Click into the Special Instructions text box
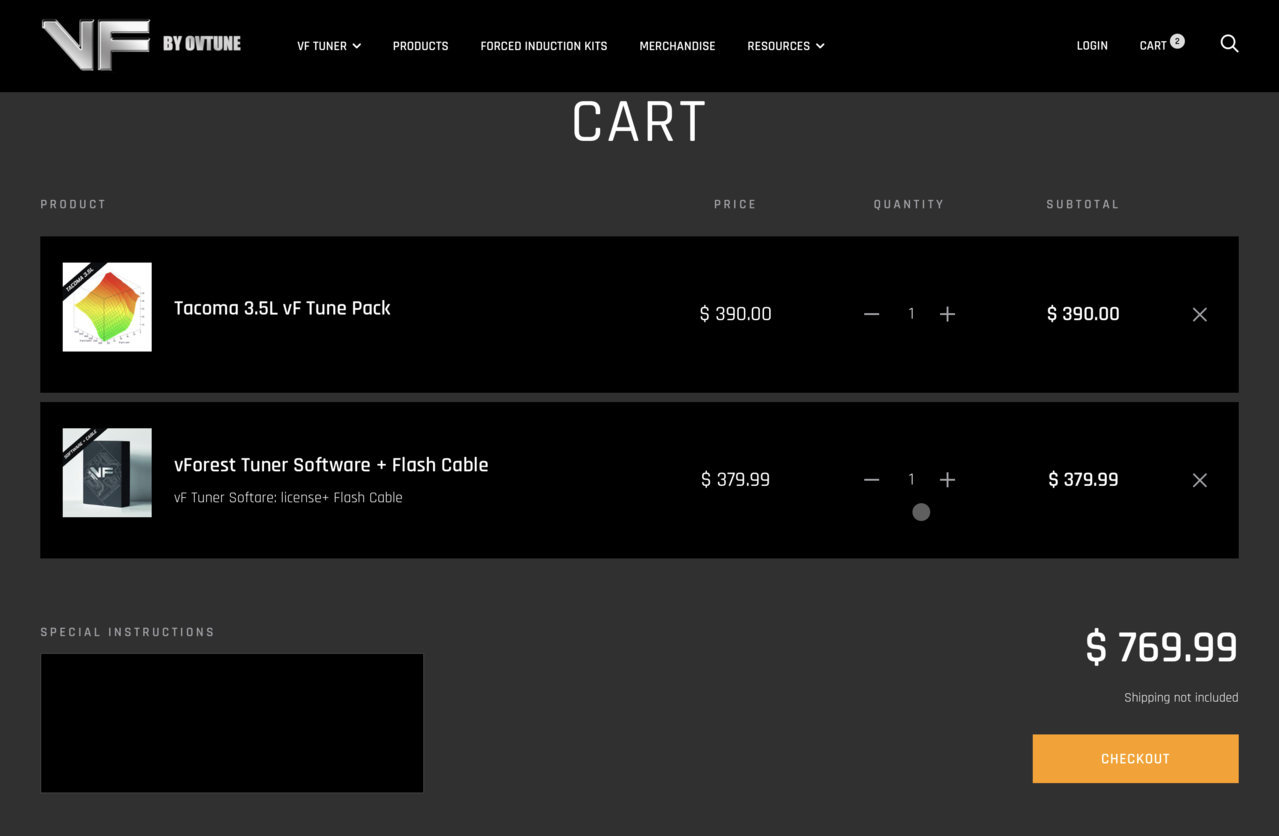 coord(232,723)
